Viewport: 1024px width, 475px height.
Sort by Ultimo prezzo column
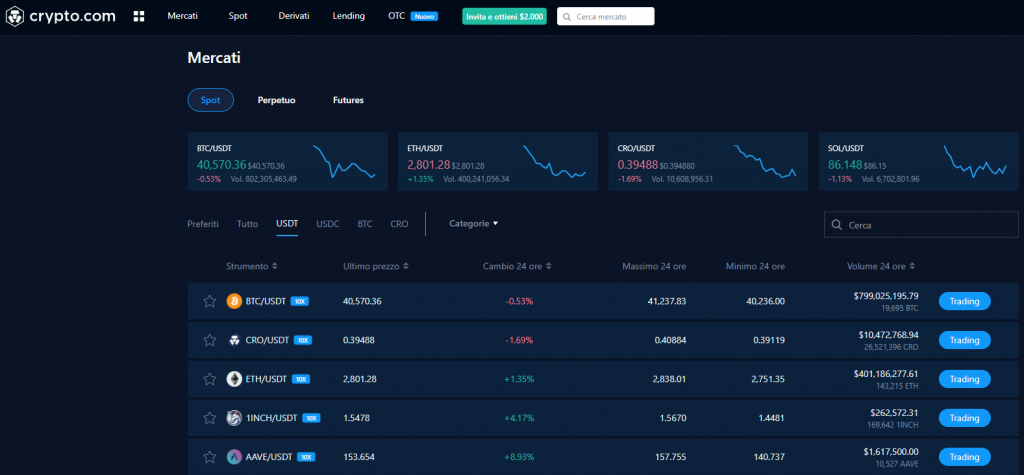tap(376, 267)
